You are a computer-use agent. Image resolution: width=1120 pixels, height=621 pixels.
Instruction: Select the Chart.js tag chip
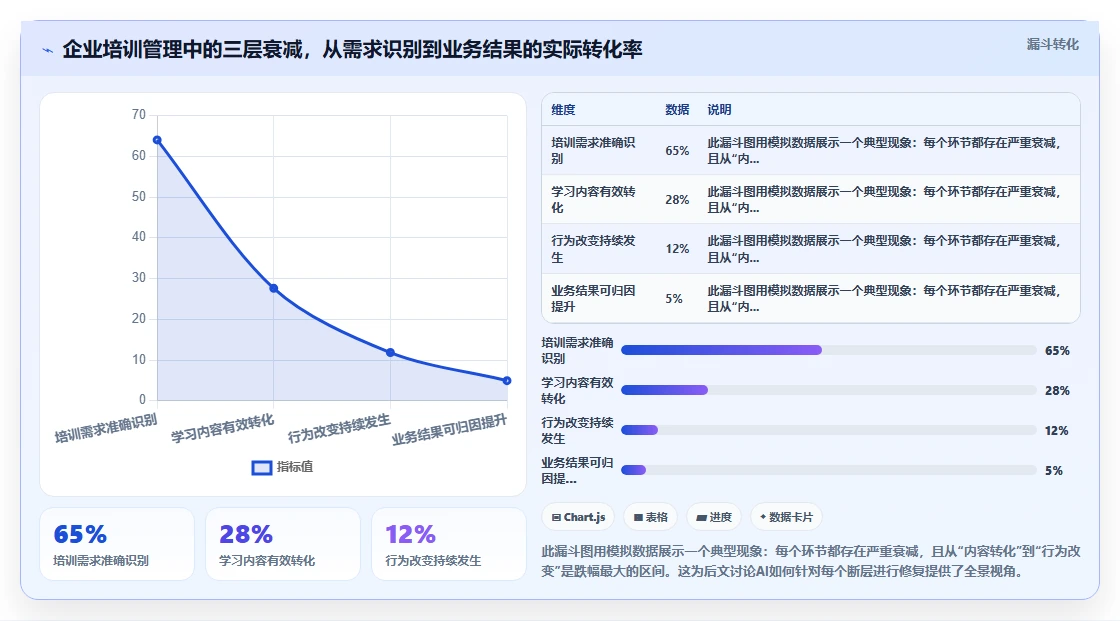(x=578, y=517)
